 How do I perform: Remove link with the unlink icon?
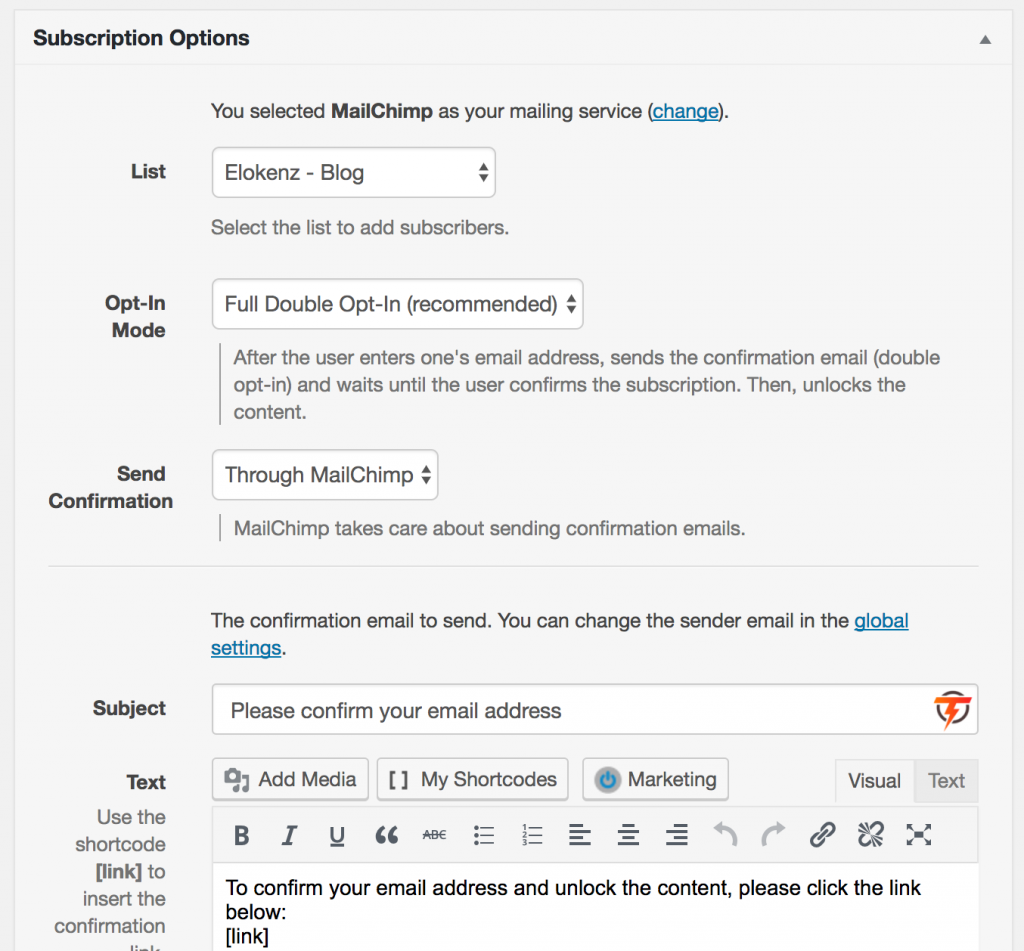pyautogui.click(x=871, y=835)
